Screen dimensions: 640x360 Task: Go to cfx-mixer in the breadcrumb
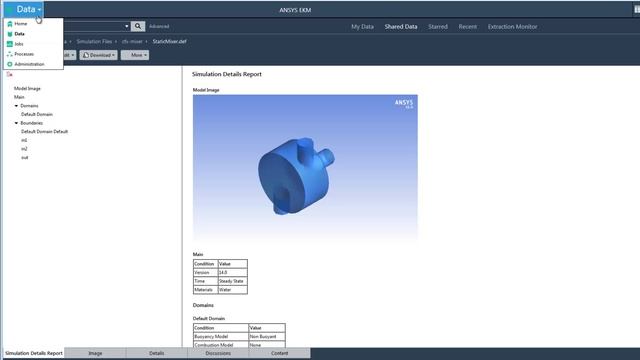(132, 41)
